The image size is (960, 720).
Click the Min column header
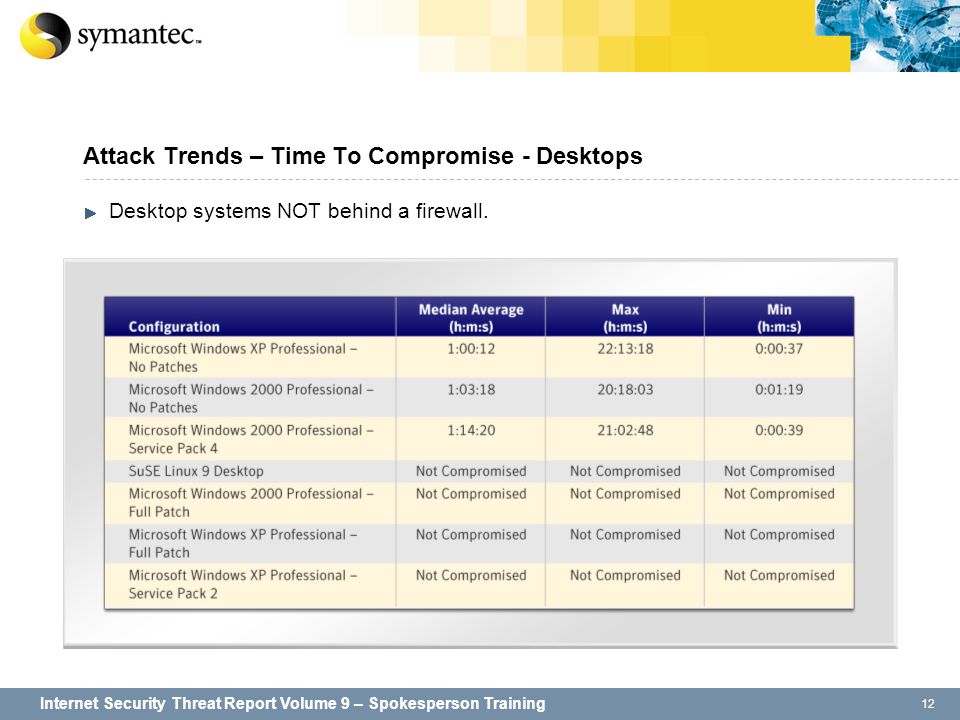pos(779,318)
